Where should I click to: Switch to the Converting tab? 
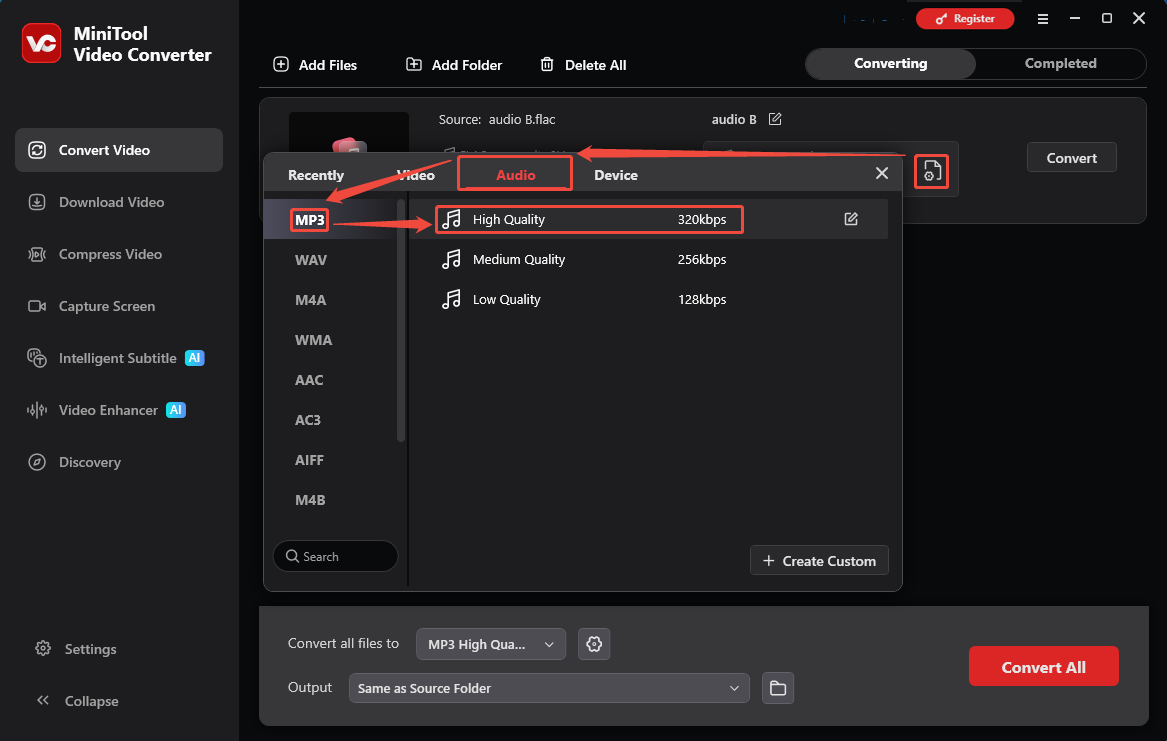[x=891, y=64]
